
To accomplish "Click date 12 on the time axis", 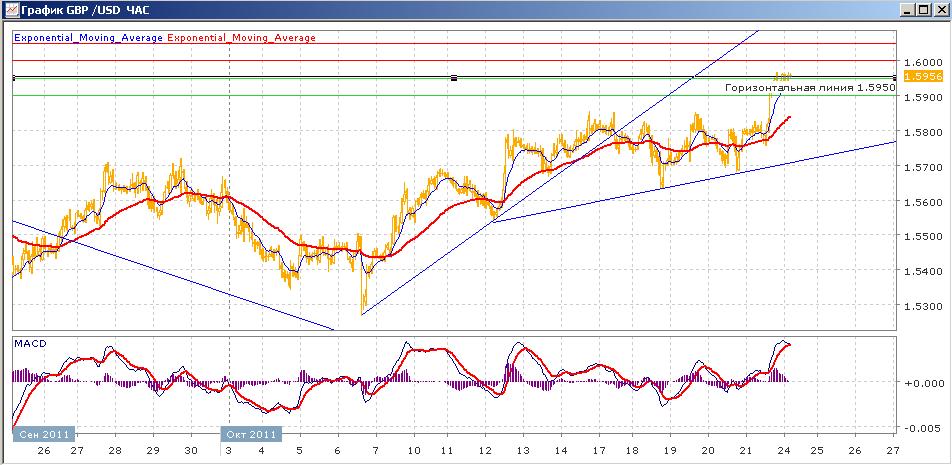I will (x=484, y=451).
